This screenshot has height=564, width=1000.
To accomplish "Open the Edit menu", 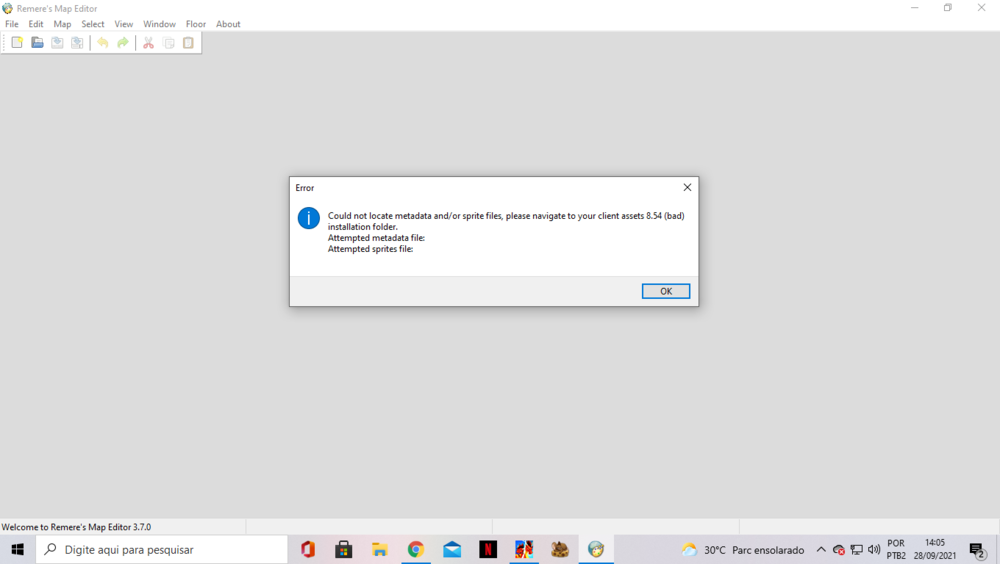I will (x=36, y=24).
